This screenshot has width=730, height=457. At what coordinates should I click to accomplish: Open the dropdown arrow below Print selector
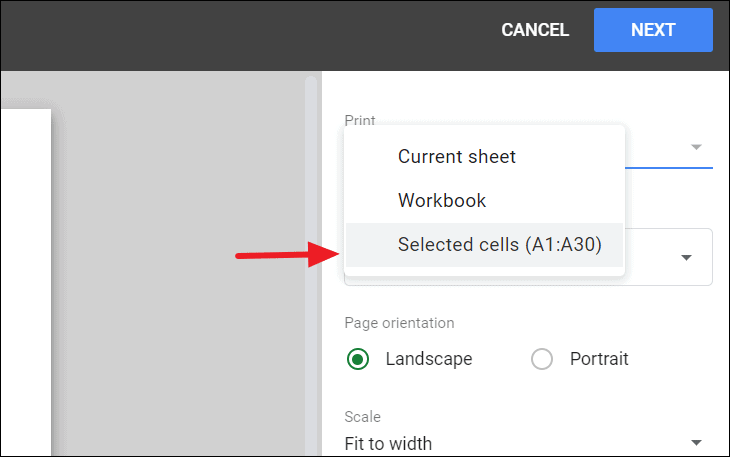click(686, 257)
